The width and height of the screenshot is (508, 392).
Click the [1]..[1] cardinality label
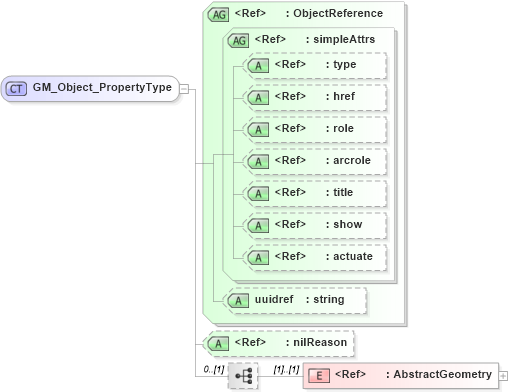point(286,369)
